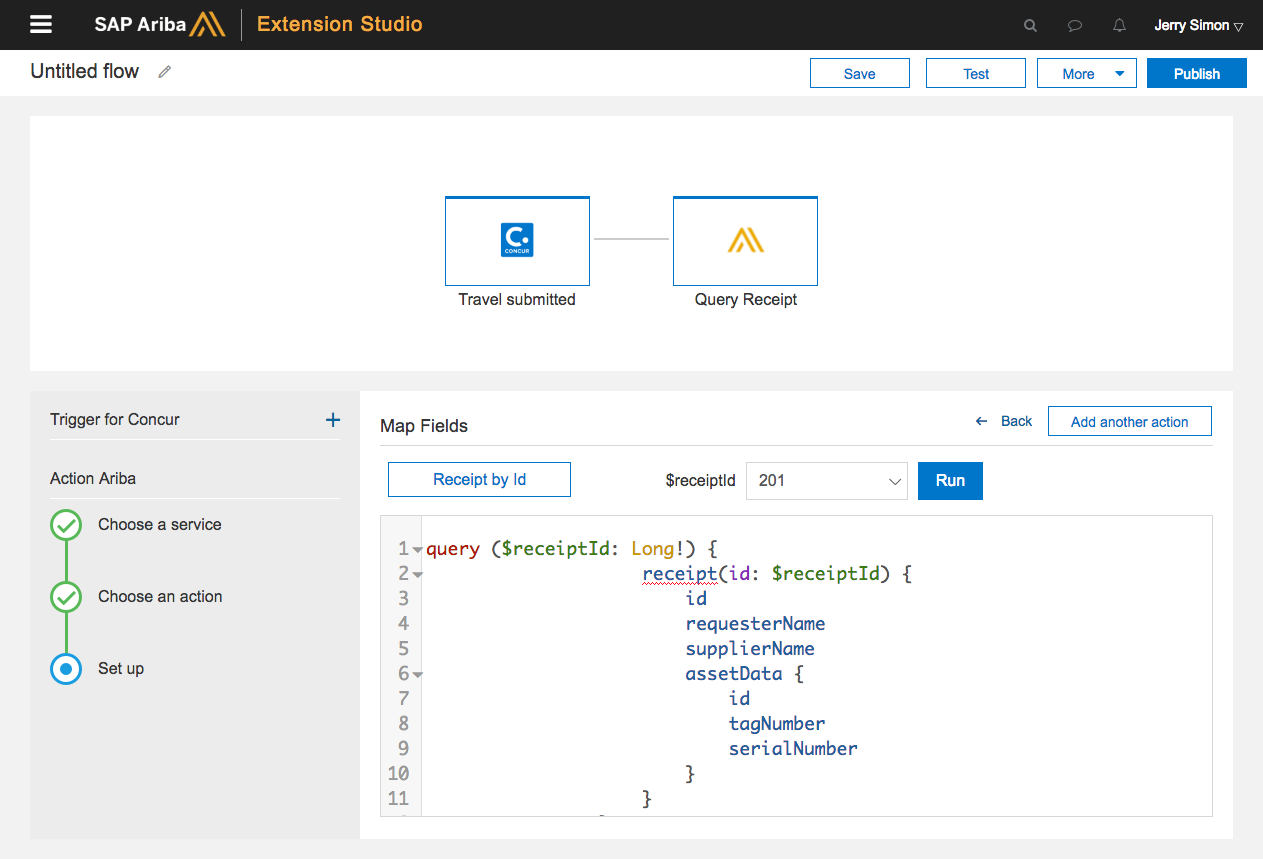1263x859 pixels.
Task: Click Add another action button
Action: tap(1130, 421)
